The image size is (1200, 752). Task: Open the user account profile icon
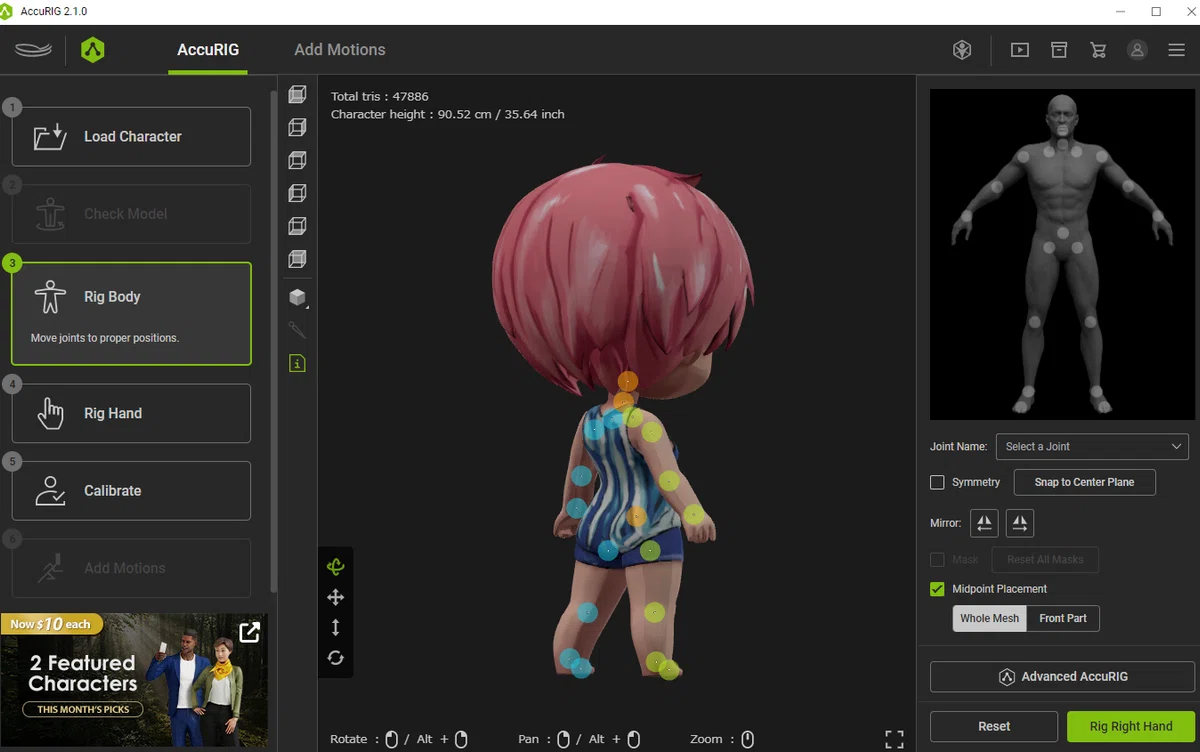tap(1137, 50)
